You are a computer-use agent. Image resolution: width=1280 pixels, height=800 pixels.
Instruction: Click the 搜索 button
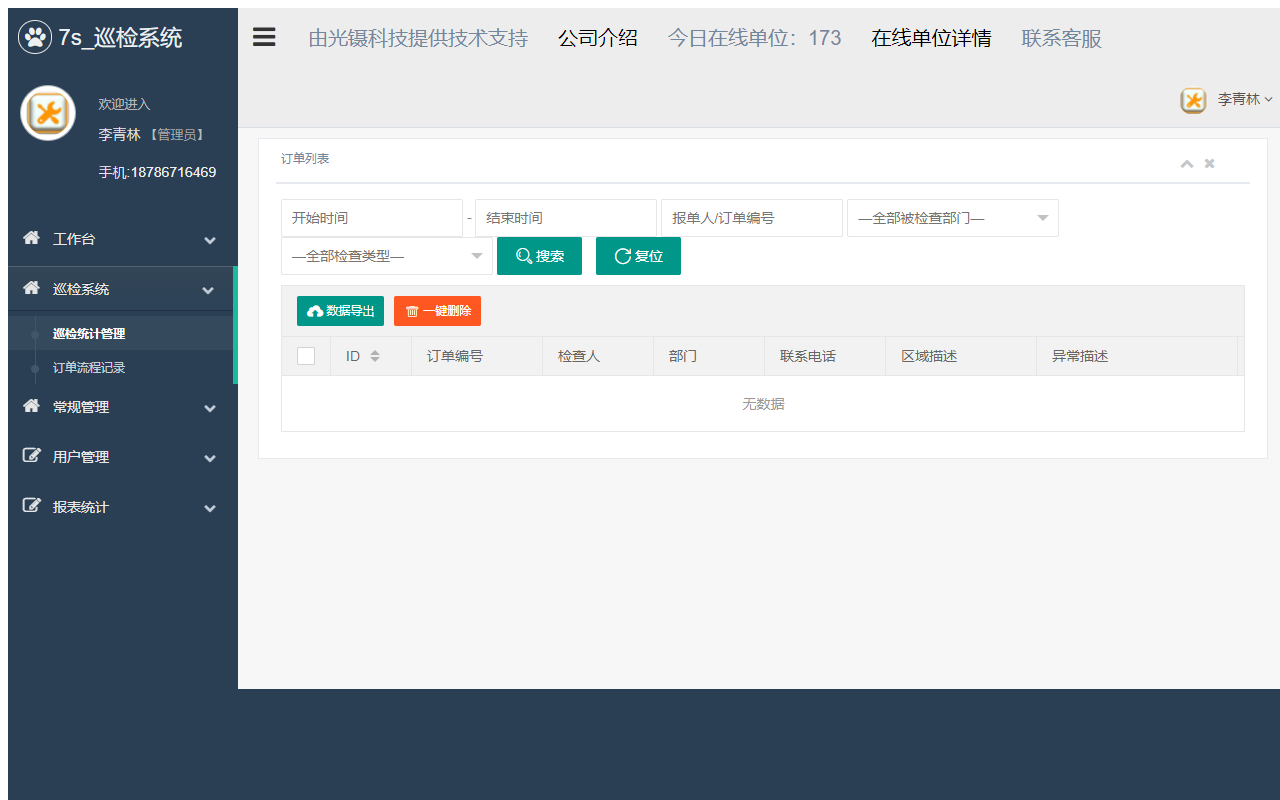[x=540, y=256]
